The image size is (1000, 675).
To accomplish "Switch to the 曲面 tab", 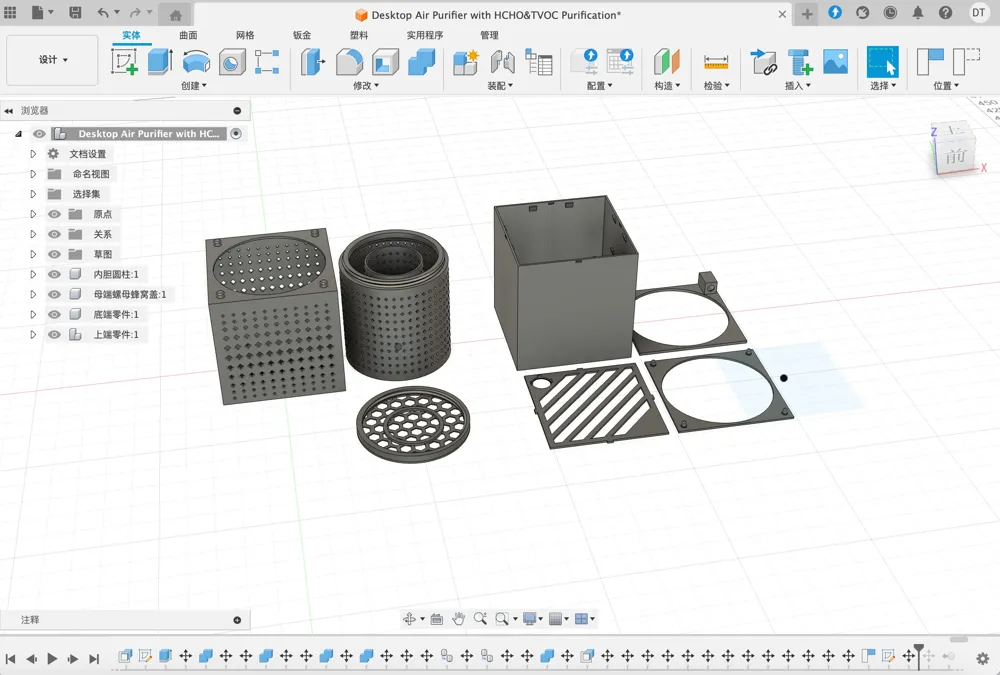I will (188, 35).
